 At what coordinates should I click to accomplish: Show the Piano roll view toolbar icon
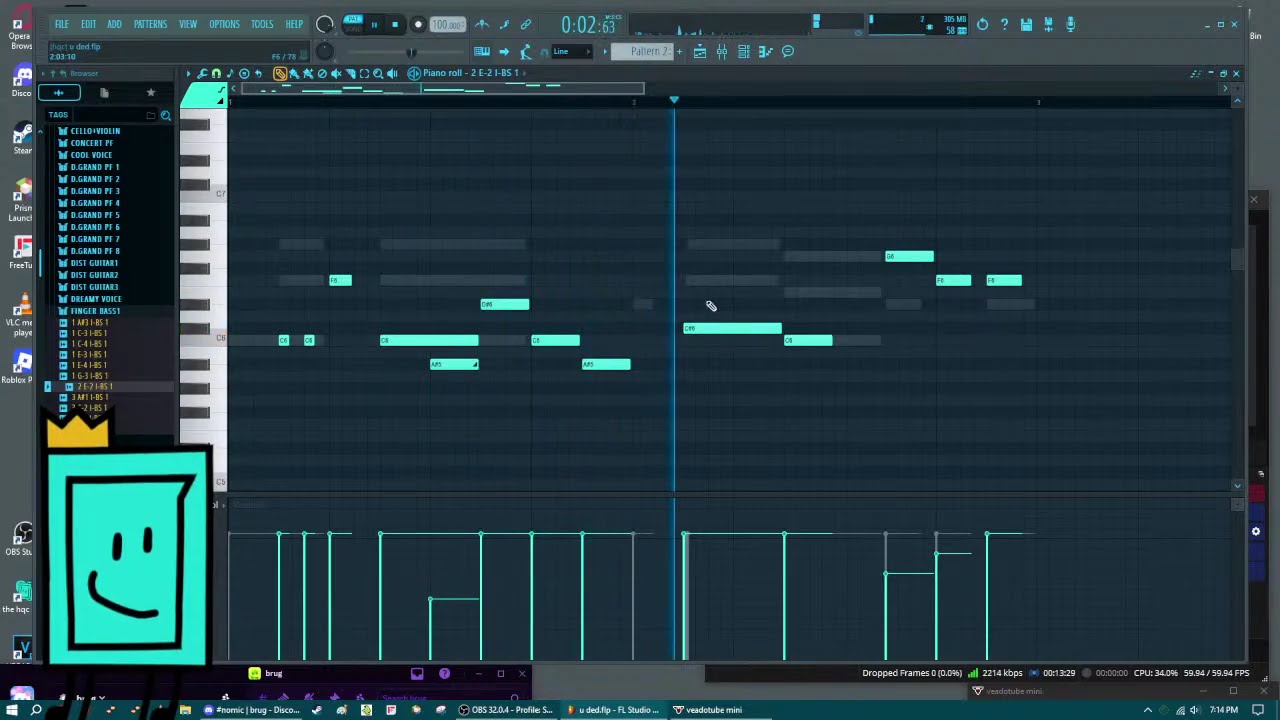point(766,51)
